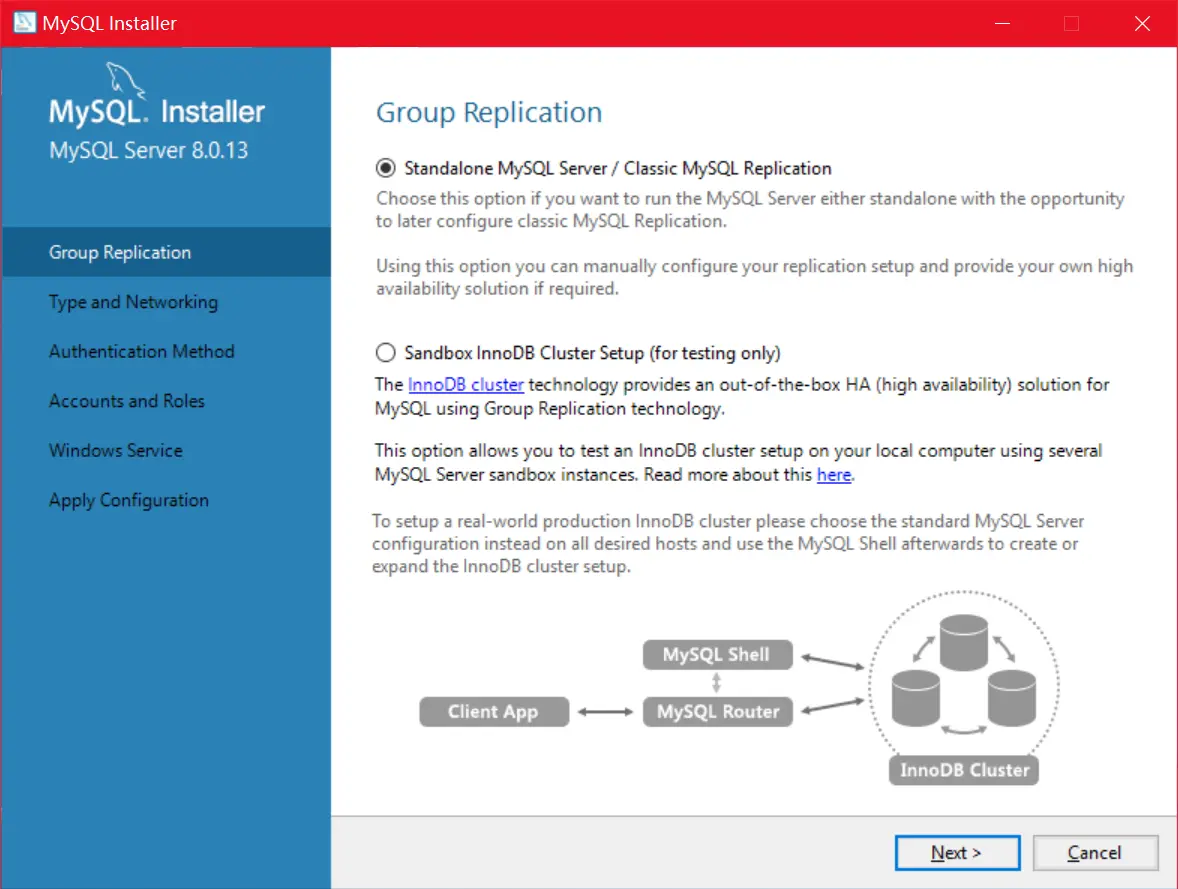This screenshot has width=1178, height=889.
Task: Click the MySQL Router diagram box
Action: [717, 712]
